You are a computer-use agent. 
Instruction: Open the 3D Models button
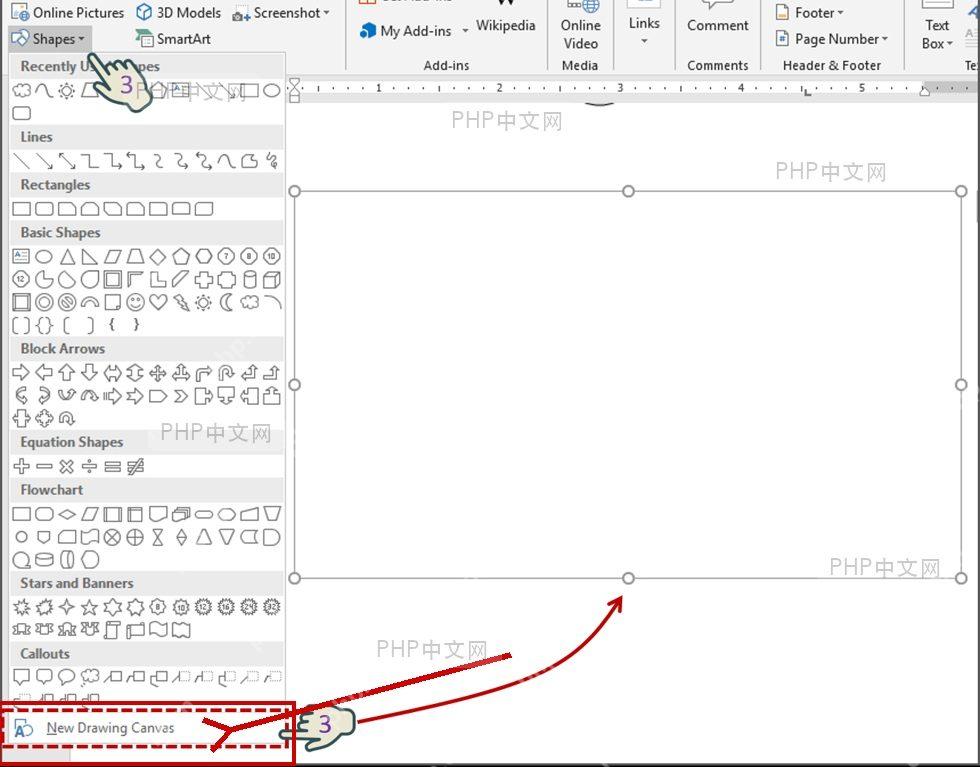(x=179, y=13)
